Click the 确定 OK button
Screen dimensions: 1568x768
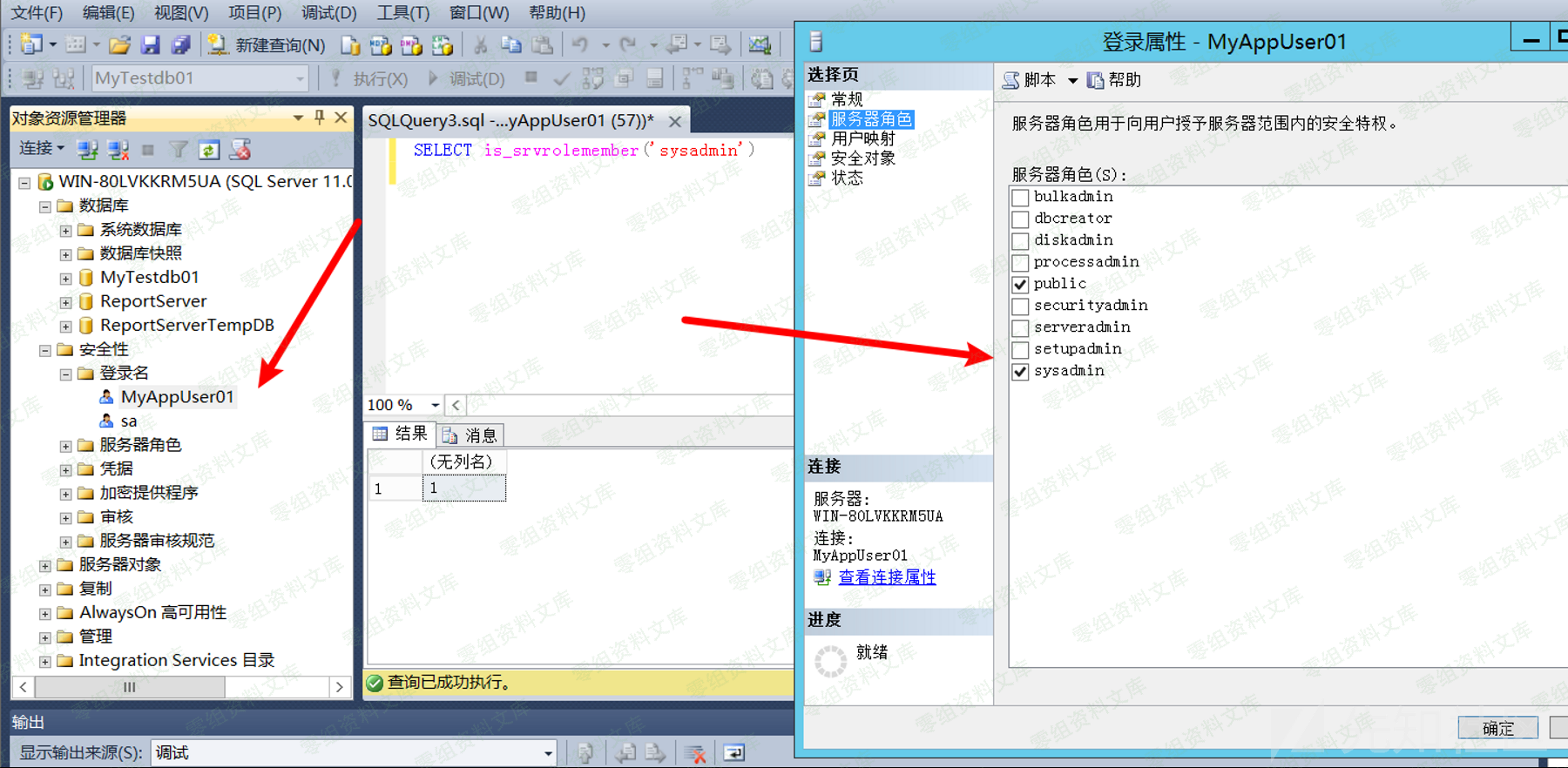(x=1497, y=728)
